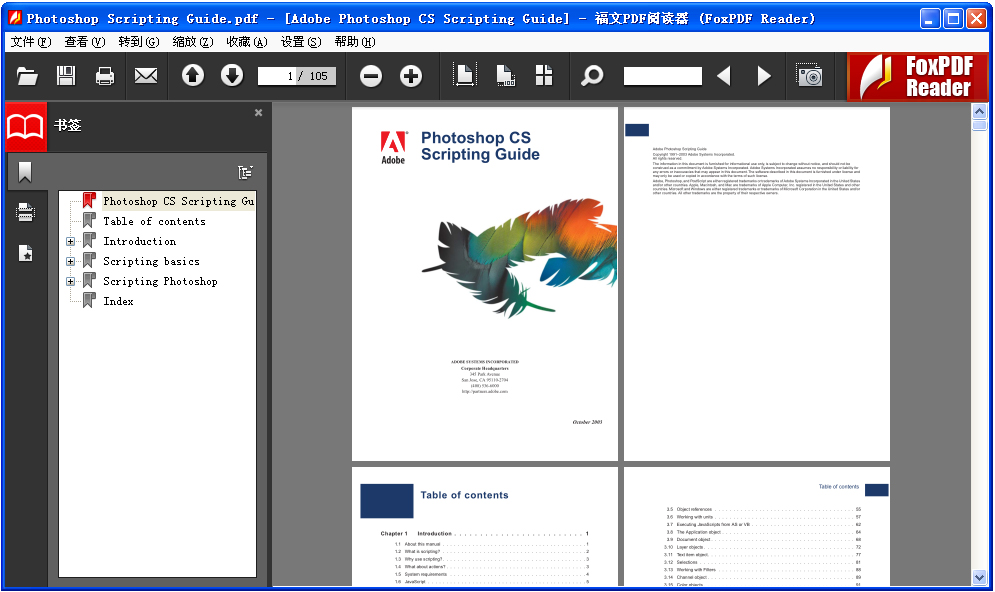Find next match with right triangle
Screen dimensions: 995x592
pyautogui.click(x=764, y=76)
